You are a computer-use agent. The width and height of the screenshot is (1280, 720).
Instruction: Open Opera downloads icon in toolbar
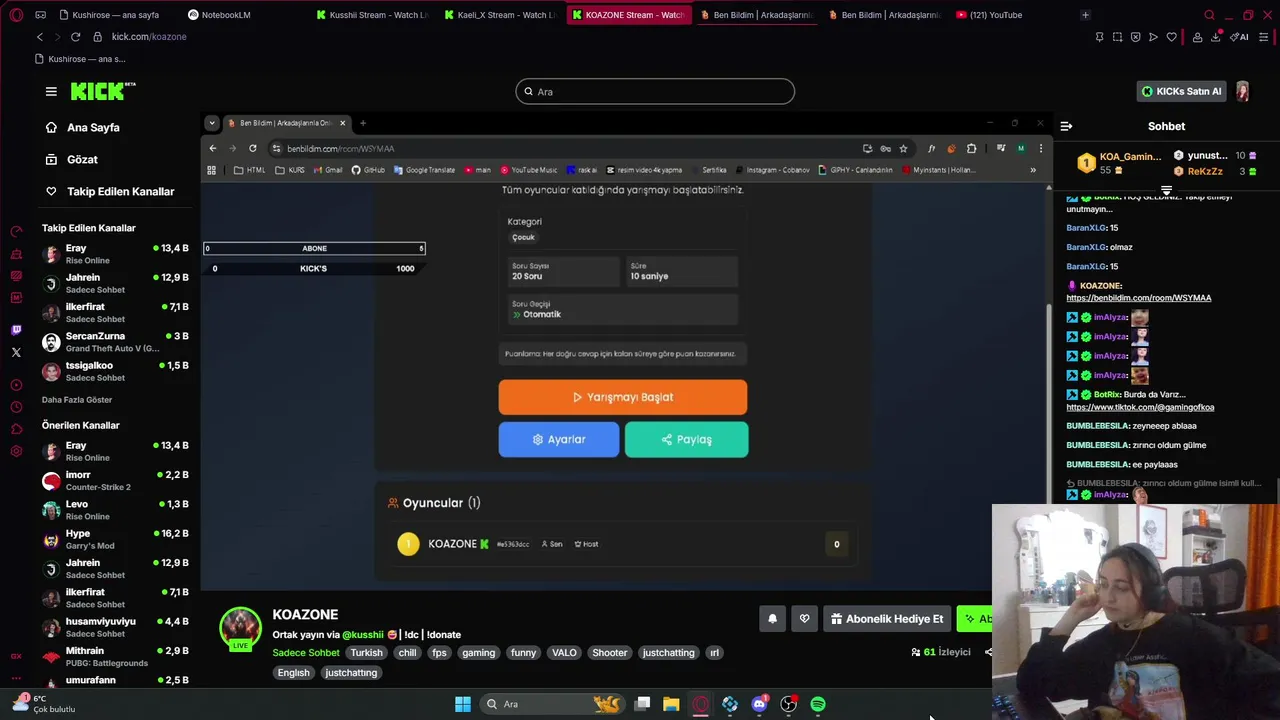(x=1215, y=37)
